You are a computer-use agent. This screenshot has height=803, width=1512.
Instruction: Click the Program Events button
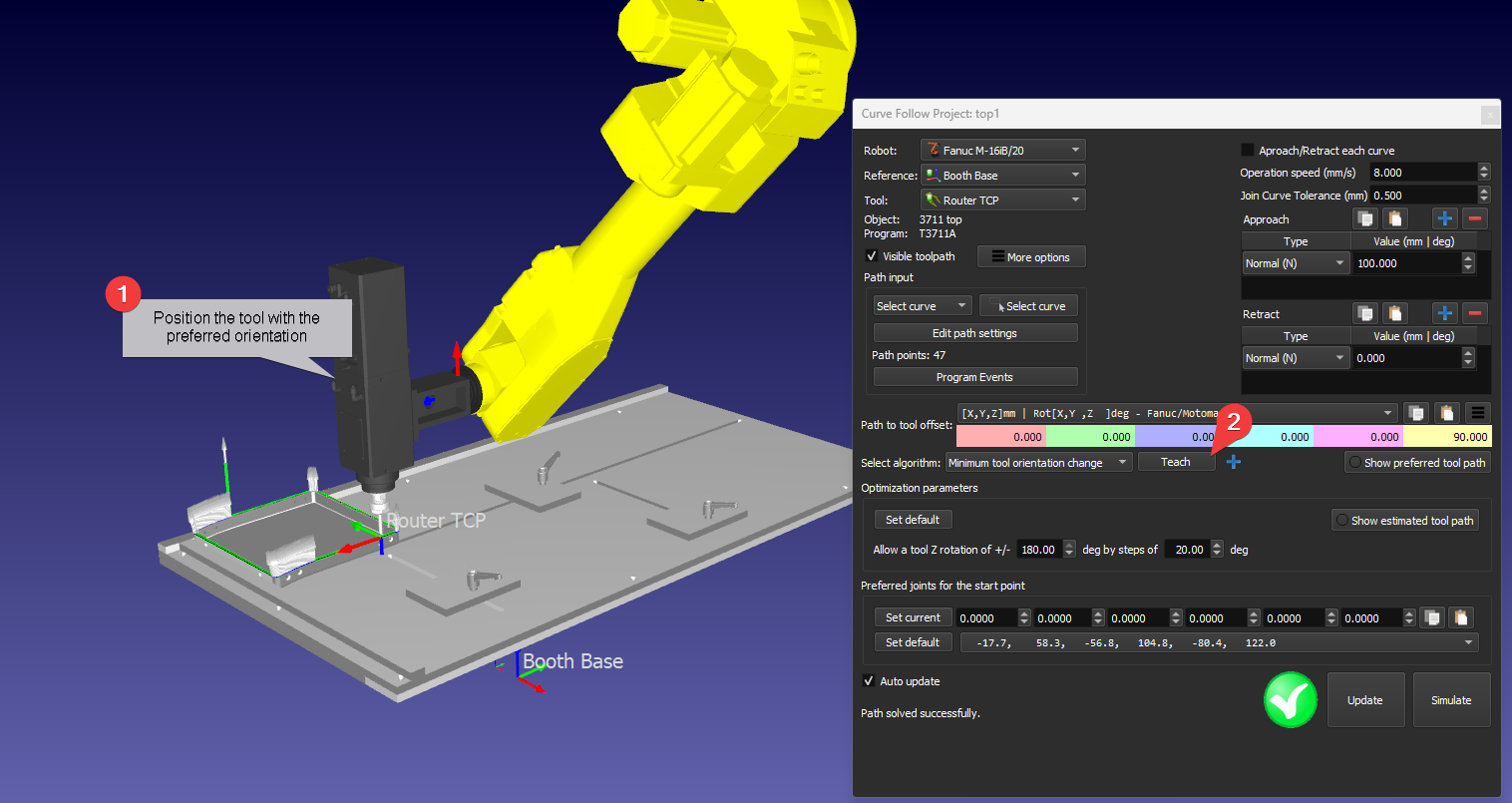pyautogui.click(x=974, y=377)
